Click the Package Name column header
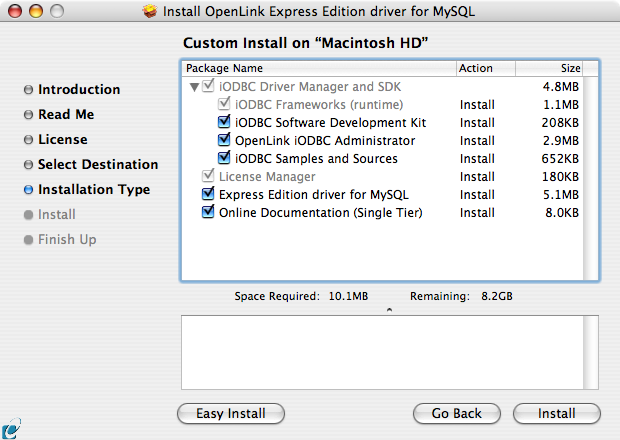 coord(319,68)
